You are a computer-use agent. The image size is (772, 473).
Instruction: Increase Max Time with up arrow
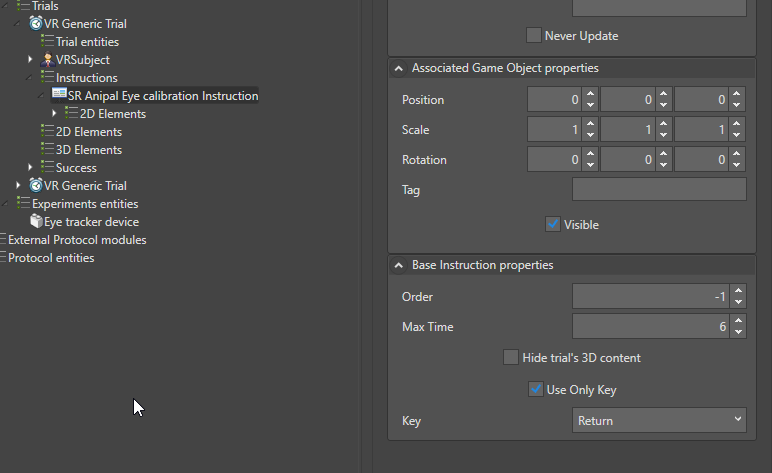pyautogui.click(x=739, y=321)
